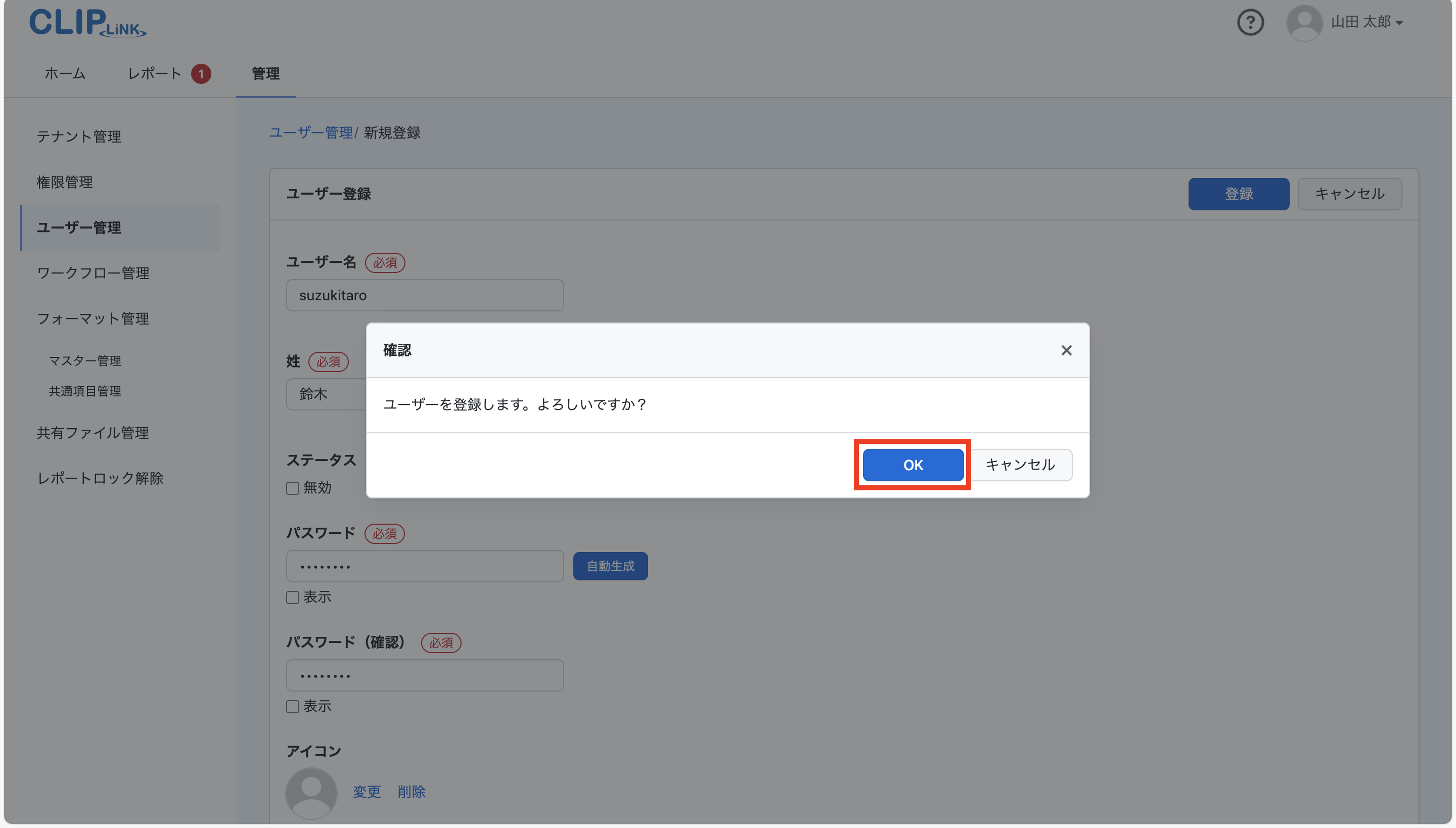Screen dimensions: 1456x828
Task: Select ワークフロー管理 in the sidebar
Action: click(x=93, y=273)
